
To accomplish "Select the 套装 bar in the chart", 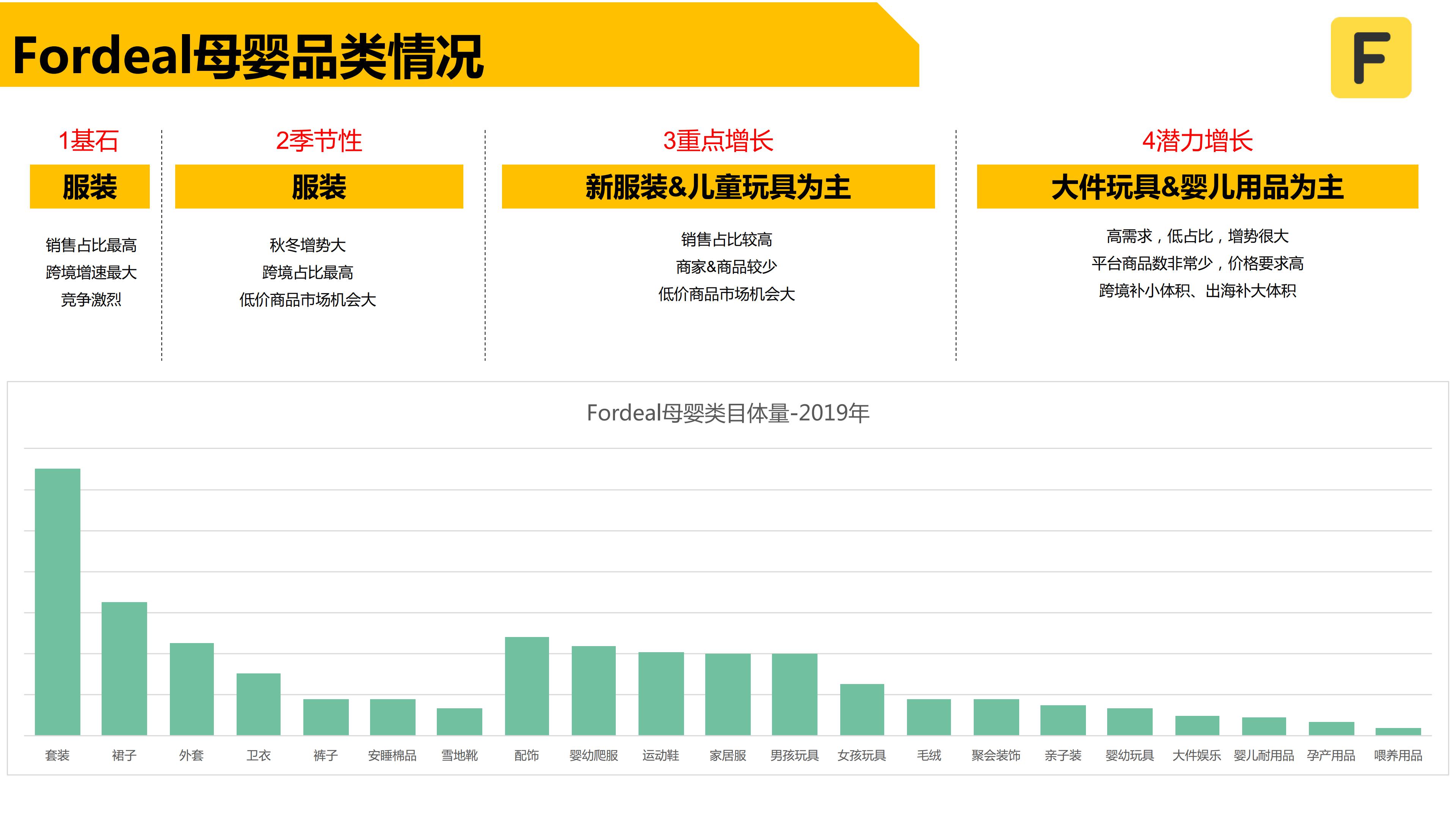I will [x=58, y=602].
